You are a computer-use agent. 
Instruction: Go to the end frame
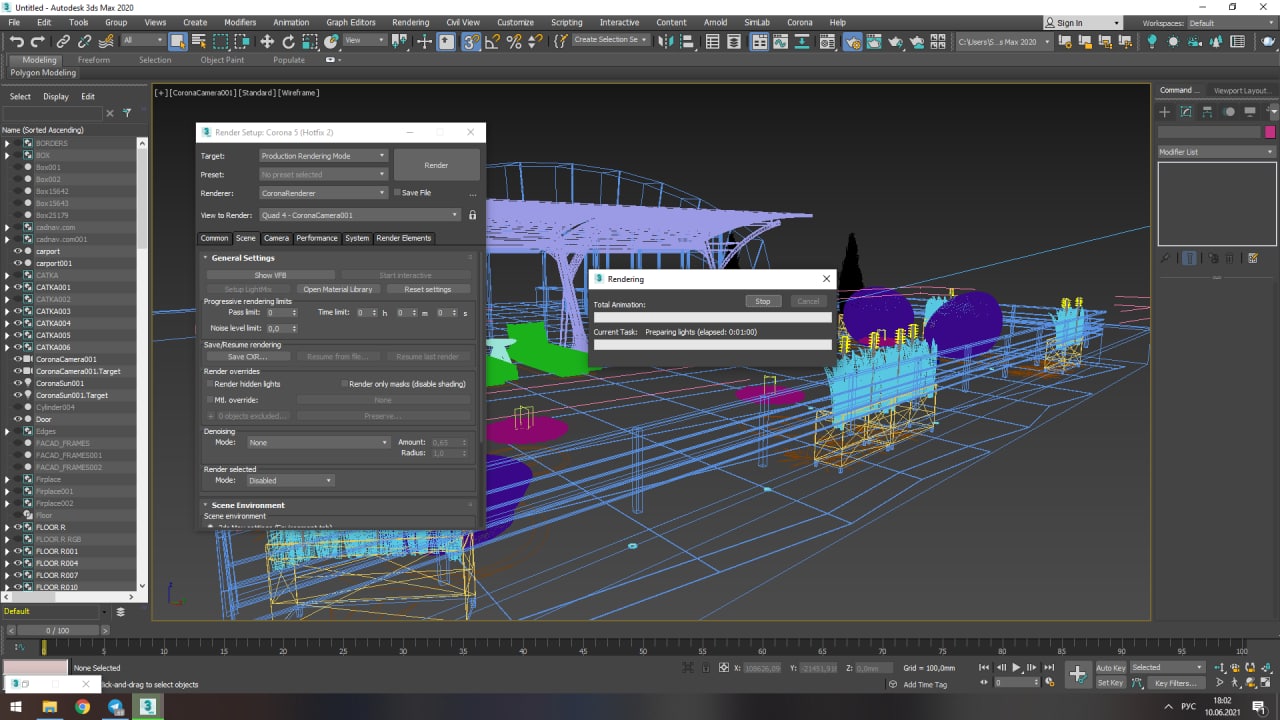(x=1048, y=667)
